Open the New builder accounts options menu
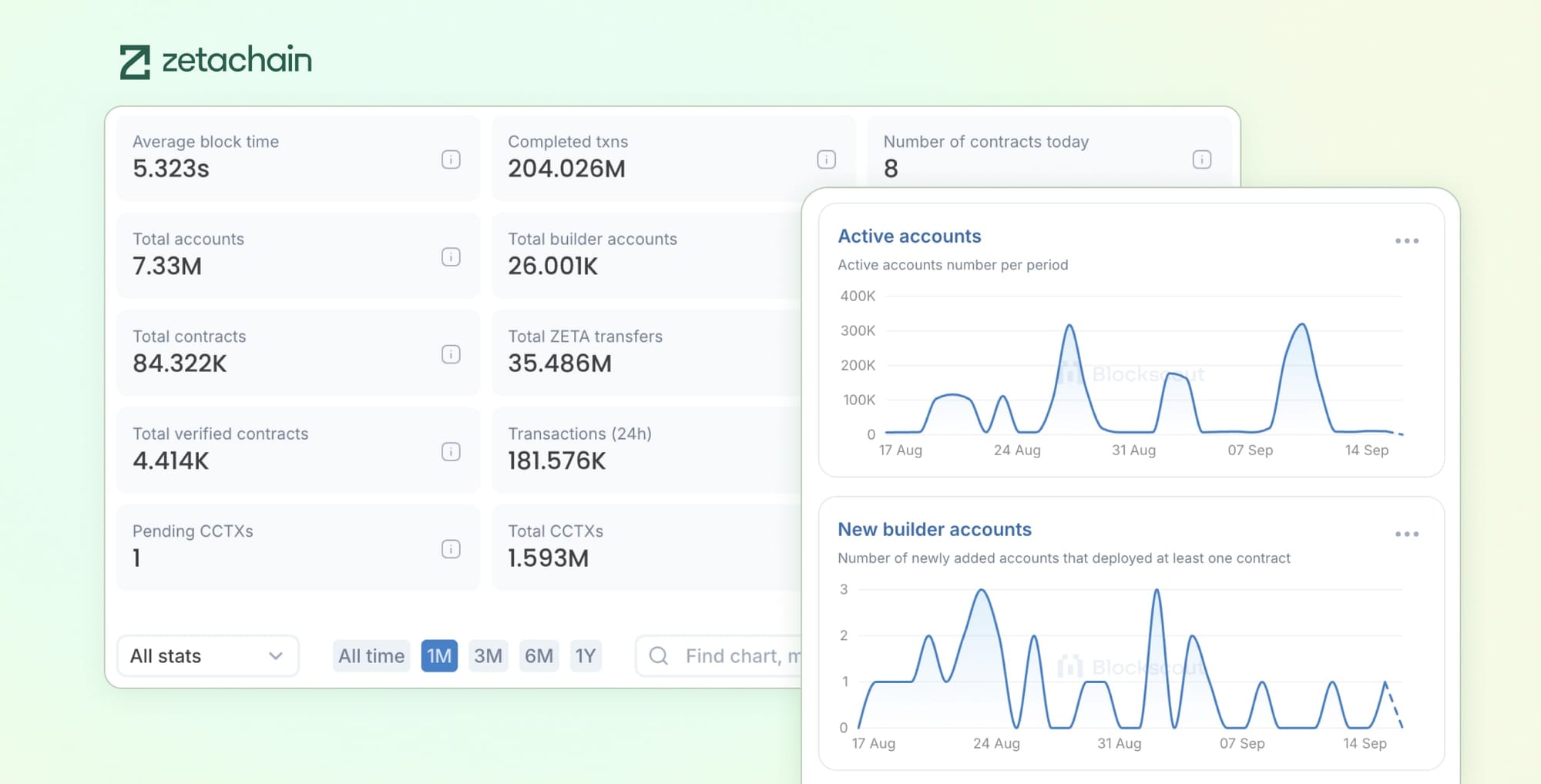The image size is (1541, 784). tap(1407, 534)
